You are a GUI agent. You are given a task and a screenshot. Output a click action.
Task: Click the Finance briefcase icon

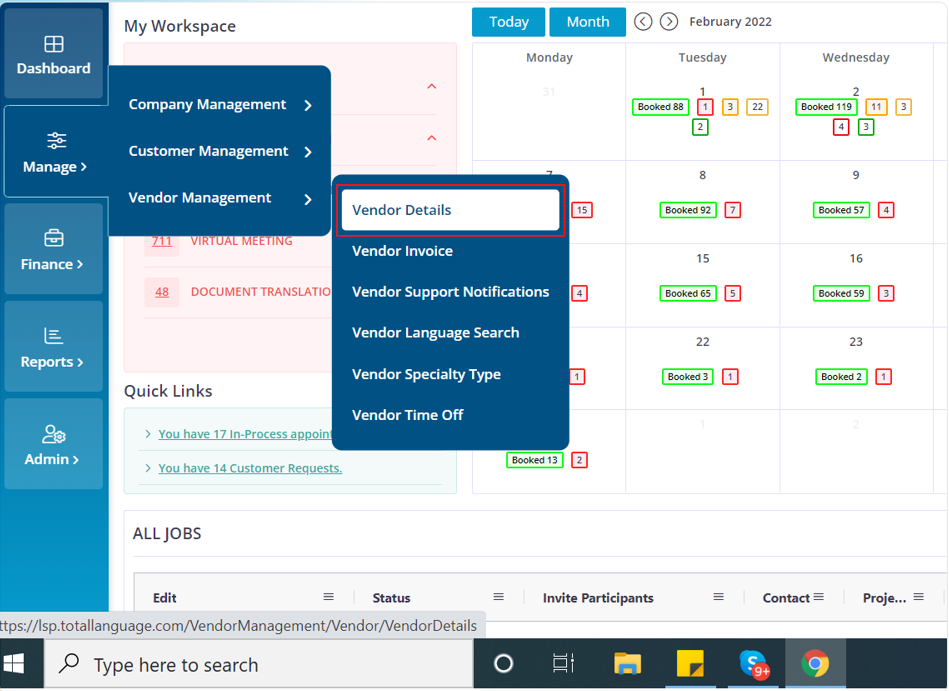[x=54, y=239]
